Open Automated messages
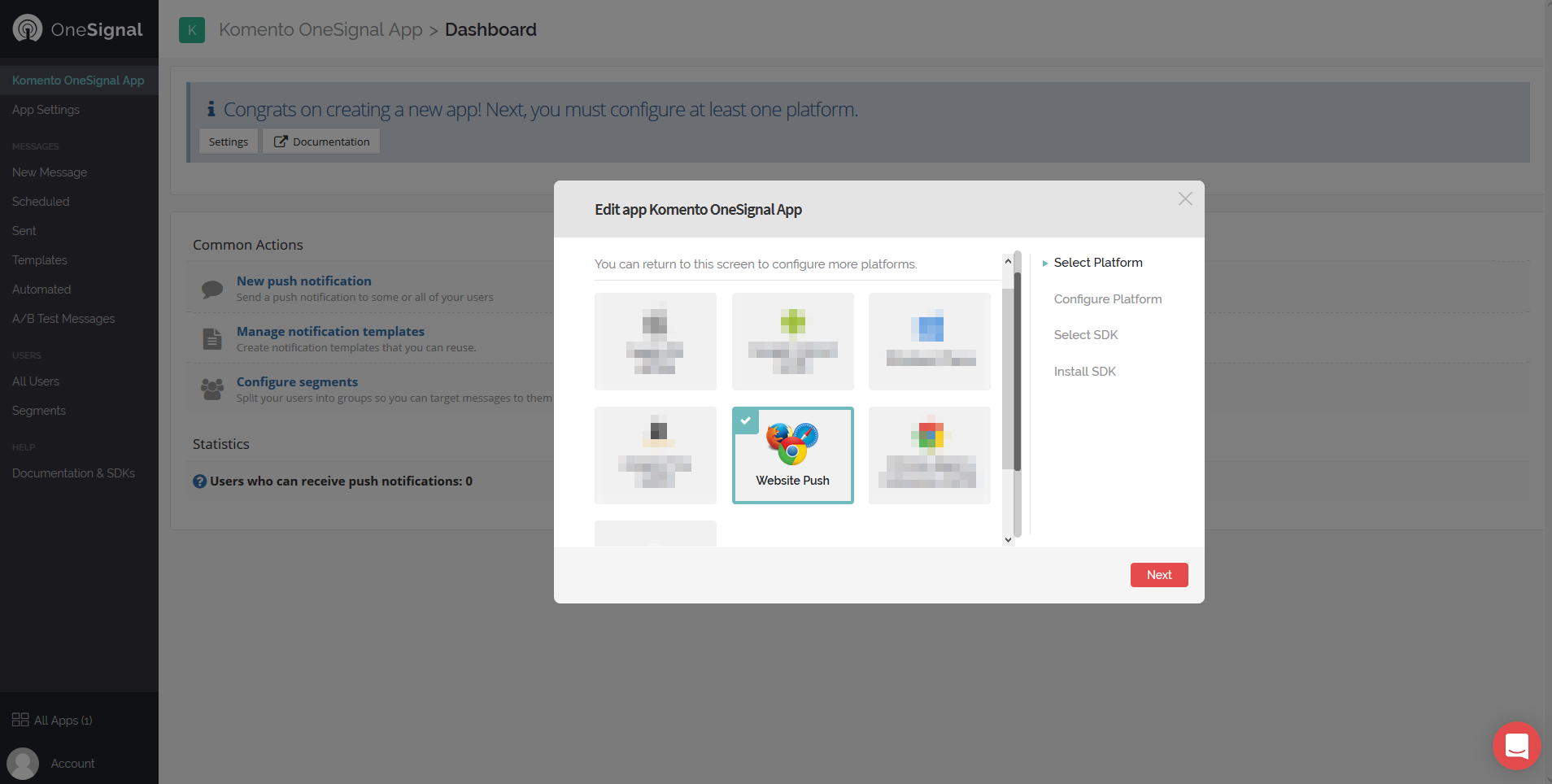Viewport: 1552px width, 784px height. click(41, 290)
